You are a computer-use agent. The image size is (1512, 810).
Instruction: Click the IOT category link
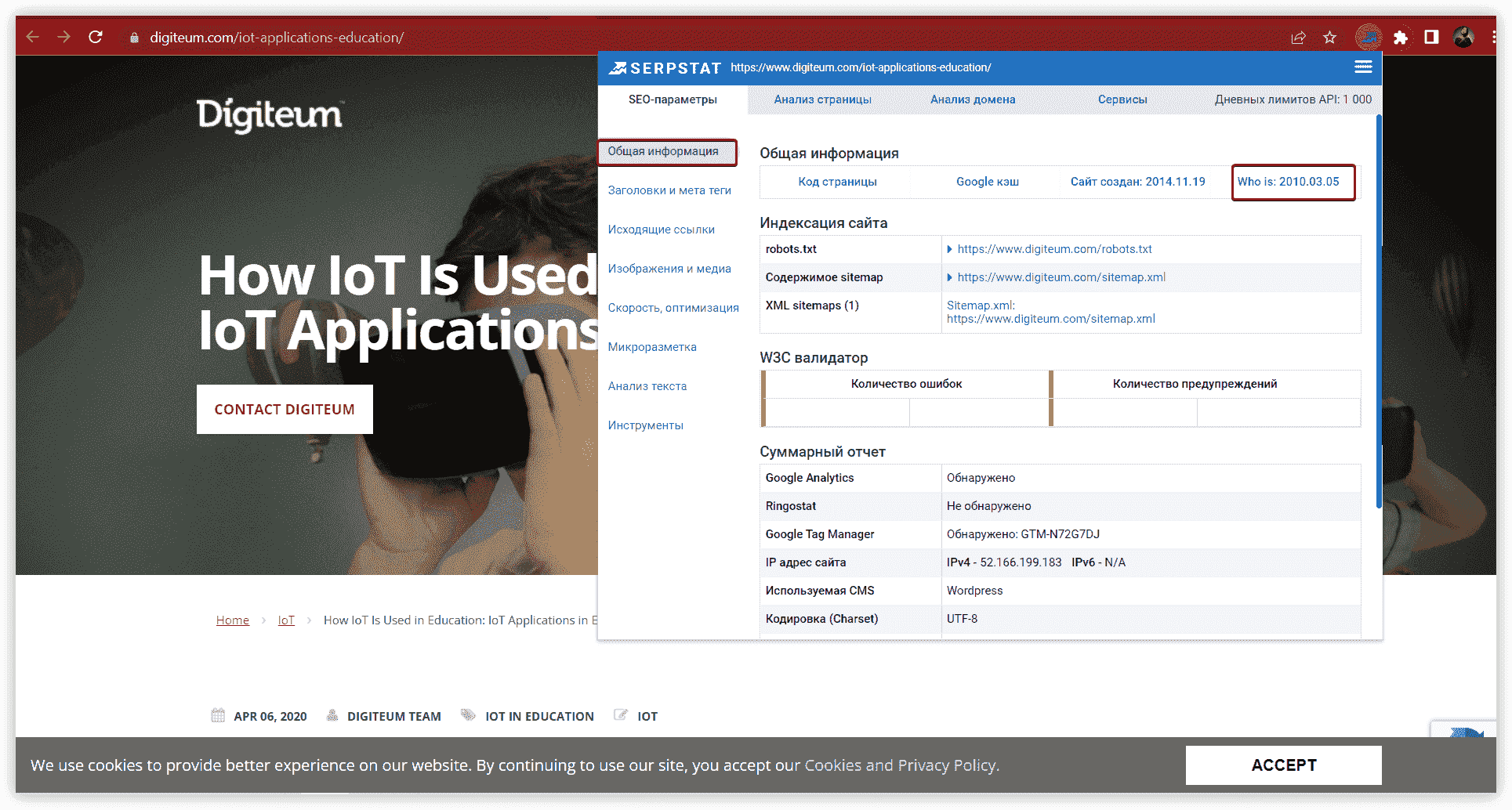(x=647, y=716)
